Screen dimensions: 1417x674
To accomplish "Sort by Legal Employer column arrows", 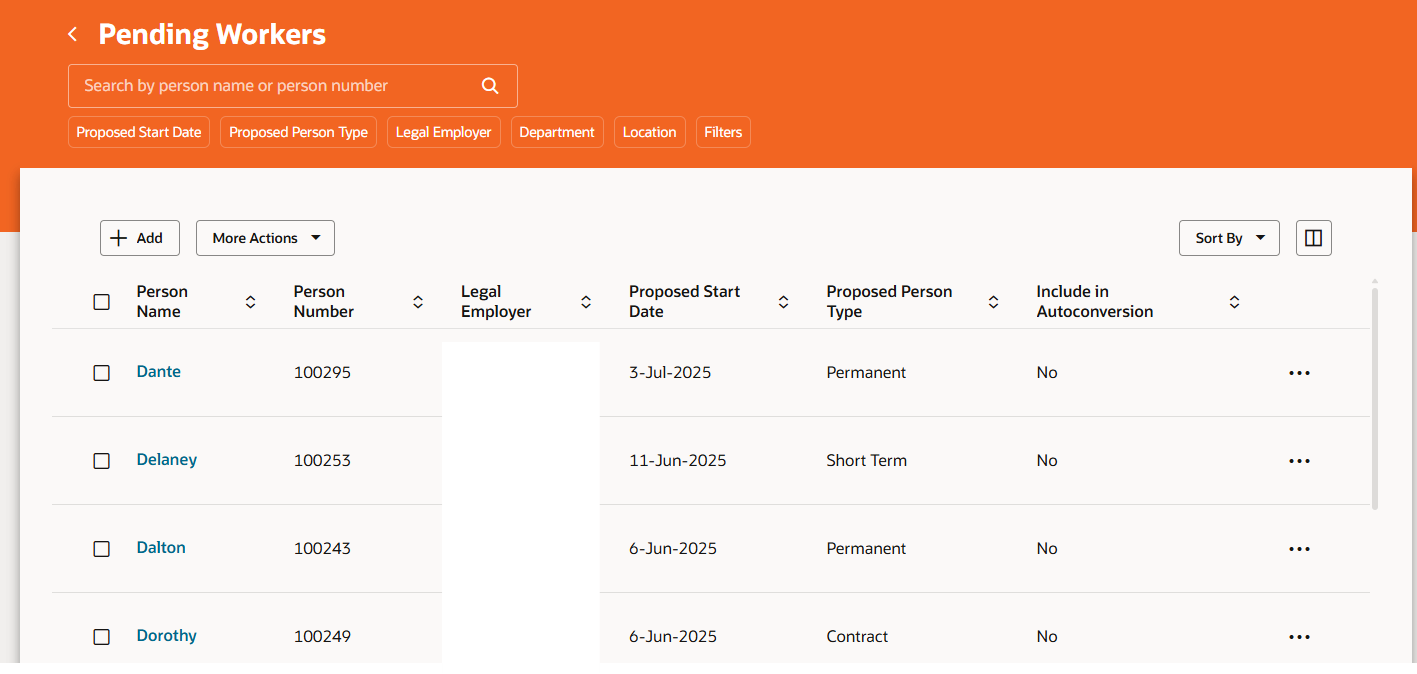I will coord(586,302).
